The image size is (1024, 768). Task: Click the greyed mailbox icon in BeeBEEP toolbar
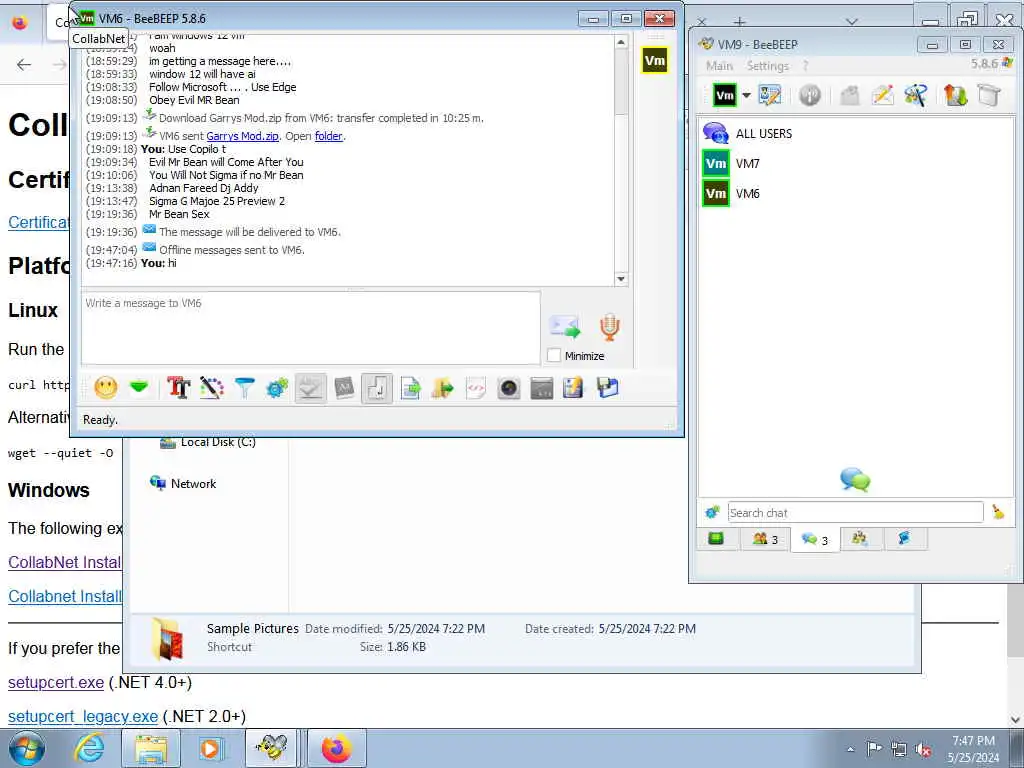pos(849,95)
